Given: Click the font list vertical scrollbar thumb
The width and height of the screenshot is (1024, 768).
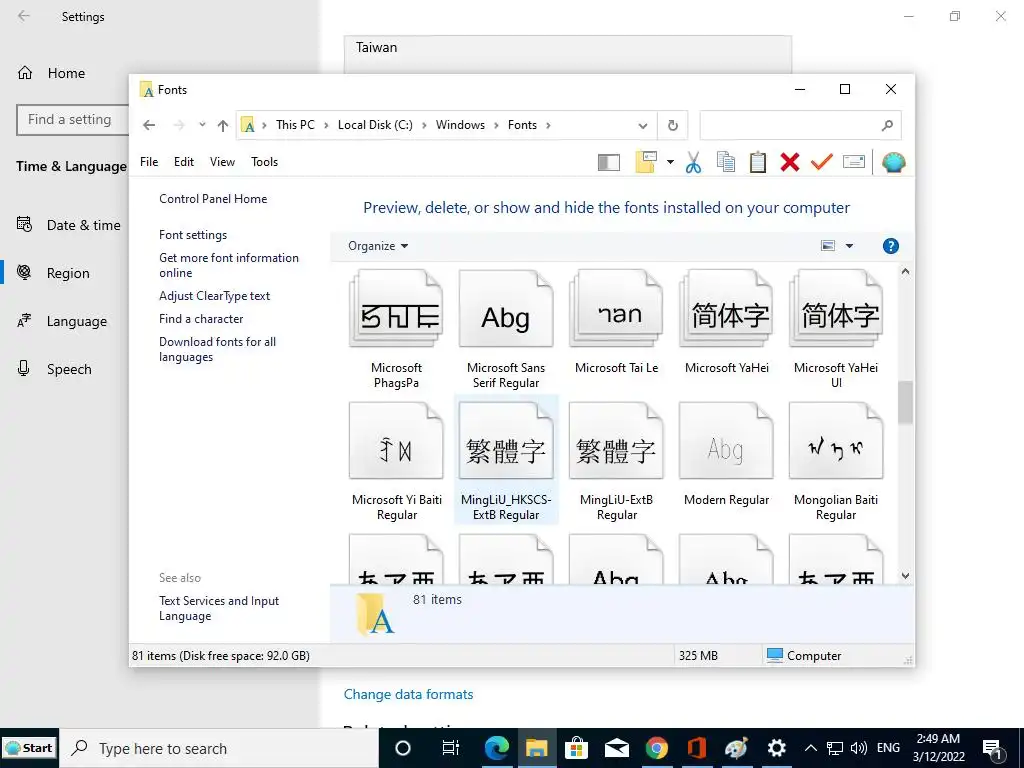Looking at the screenshot, I should tap(905, 402).
